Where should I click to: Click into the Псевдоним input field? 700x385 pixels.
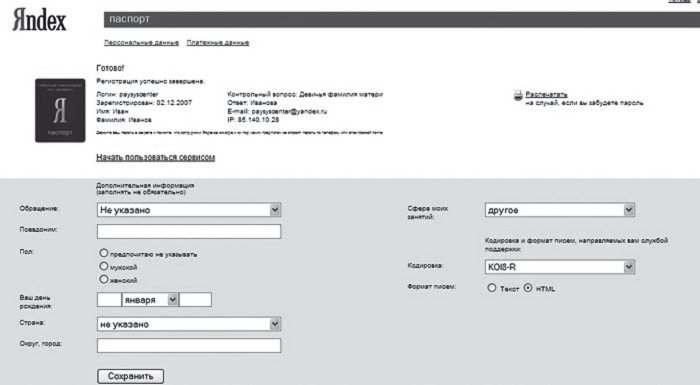click(189, 231)
